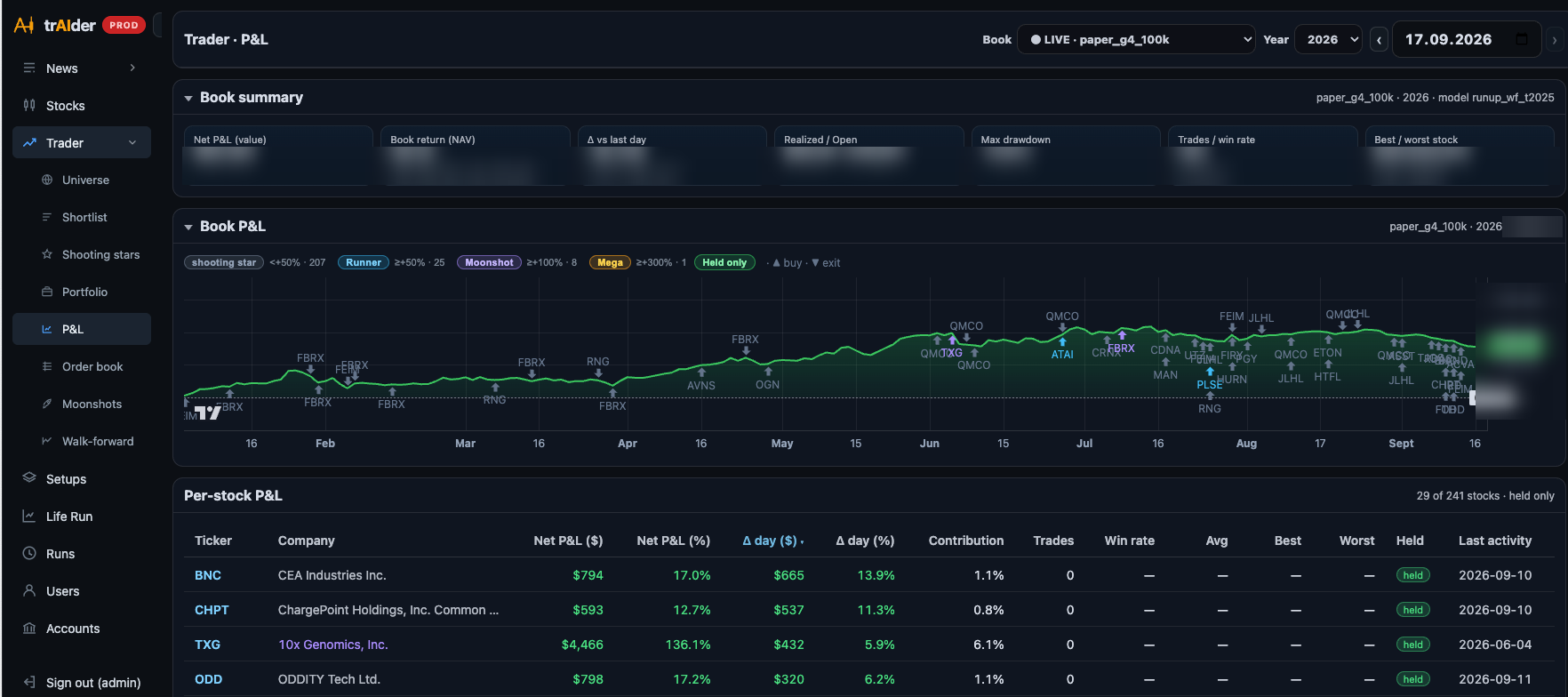
Task: Open News via its sidebar icon
Action: (29, 68)
